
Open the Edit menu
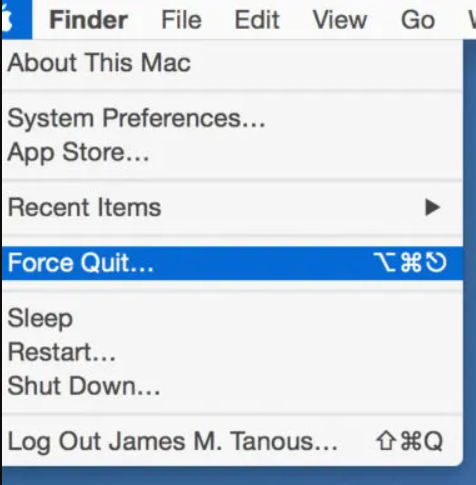tap(257, 20)
